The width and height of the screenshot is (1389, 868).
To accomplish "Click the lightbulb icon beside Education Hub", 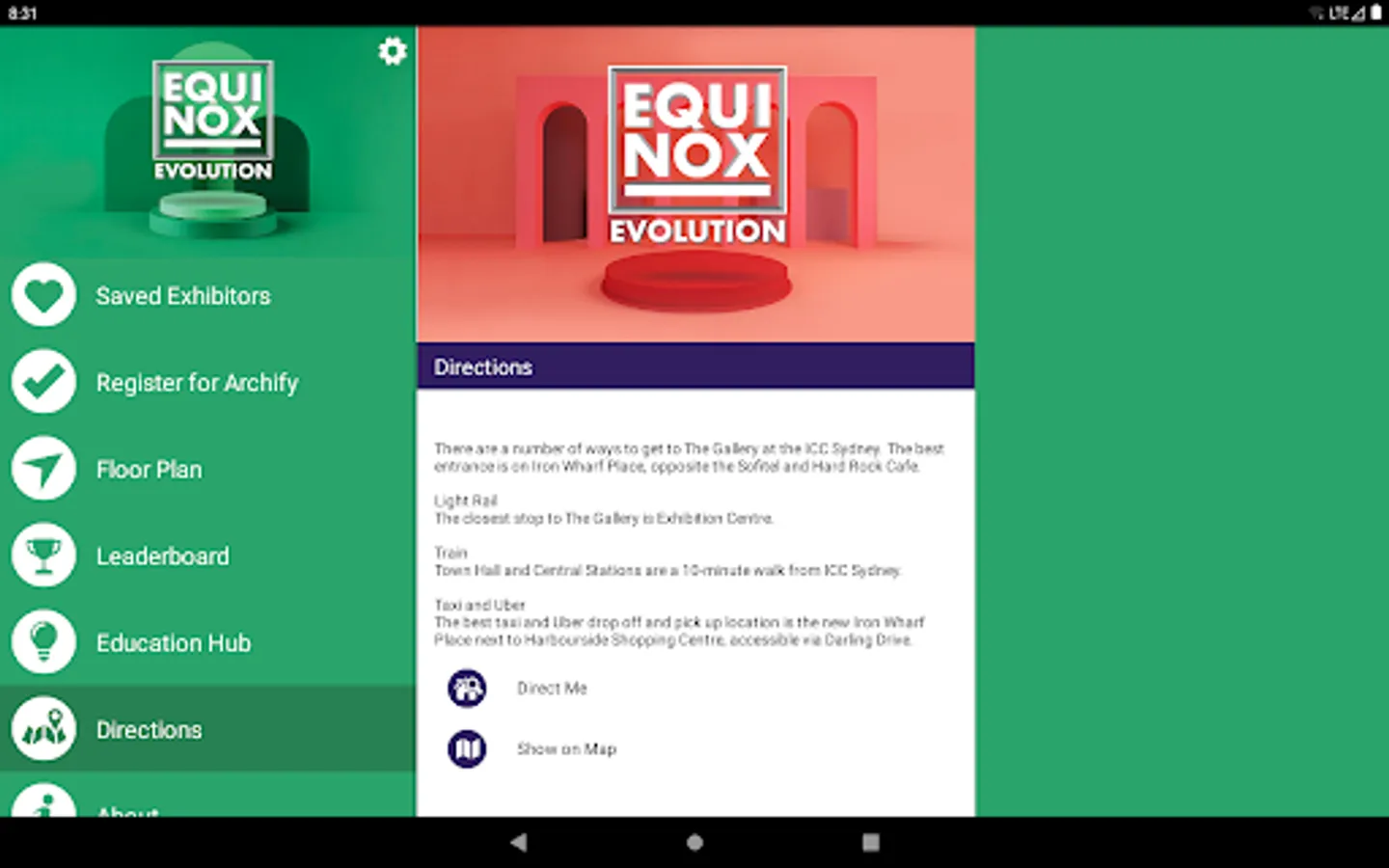I will [x=43, y=642].
